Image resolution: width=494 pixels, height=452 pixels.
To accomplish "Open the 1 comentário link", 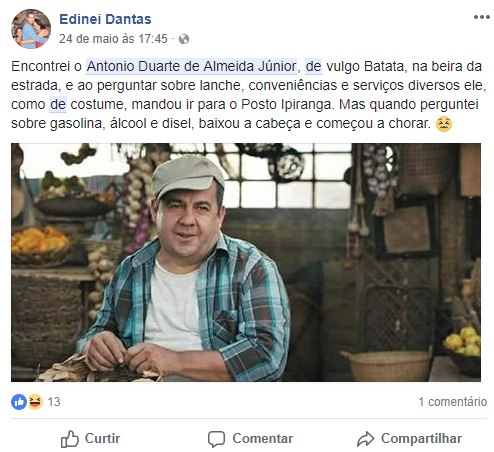I will tap(453, 402).
